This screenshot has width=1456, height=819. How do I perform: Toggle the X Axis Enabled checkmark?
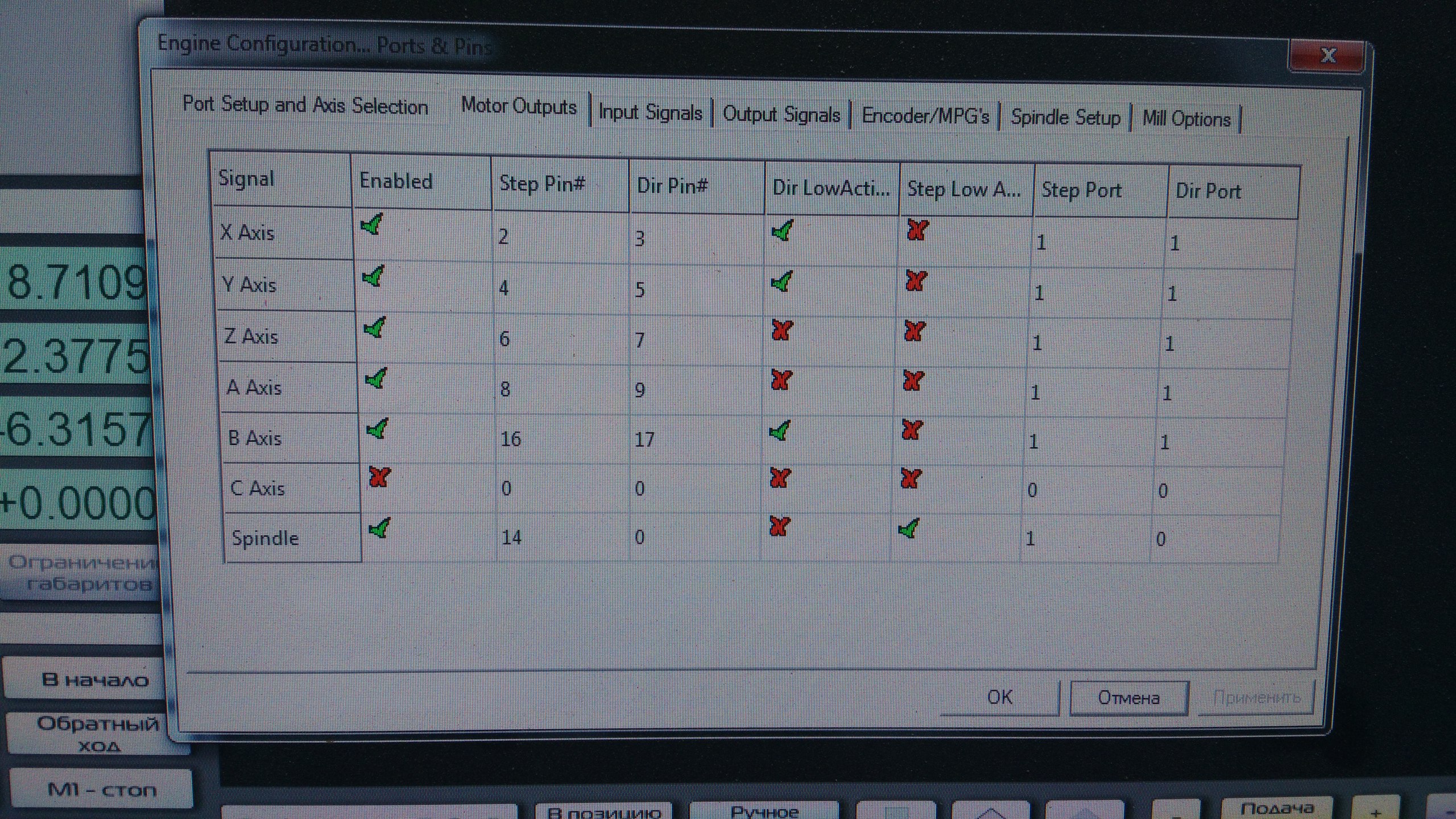372,226
